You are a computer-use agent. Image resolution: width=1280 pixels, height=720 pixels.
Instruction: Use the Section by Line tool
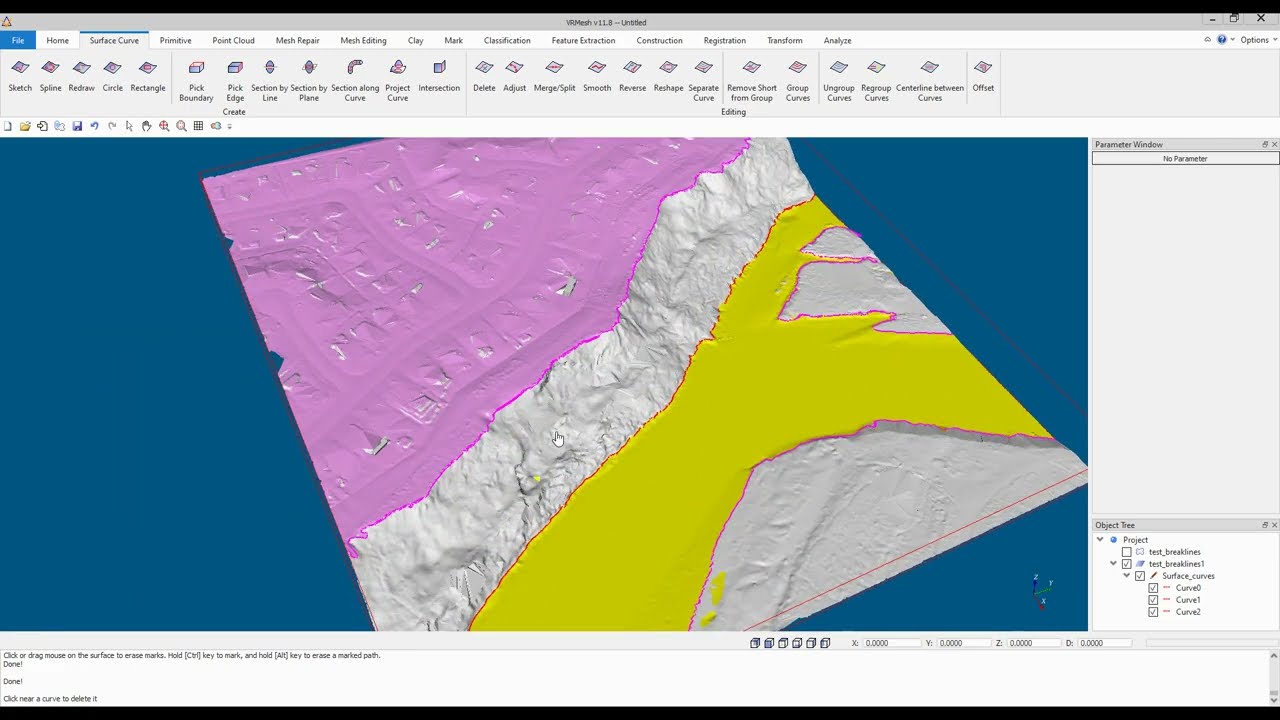pos(270,80)
